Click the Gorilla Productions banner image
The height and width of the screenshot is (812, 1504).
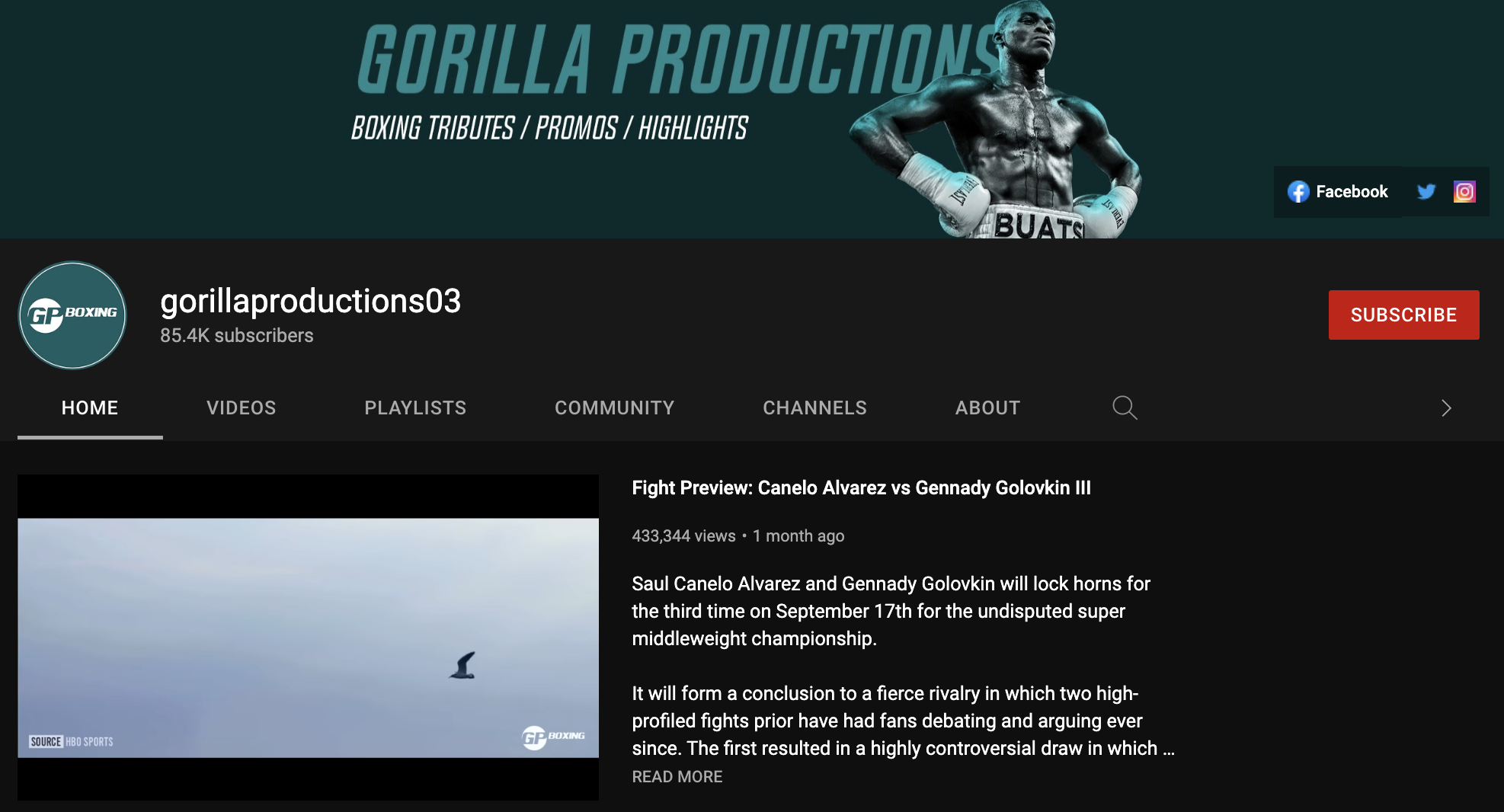coord(752,119)
